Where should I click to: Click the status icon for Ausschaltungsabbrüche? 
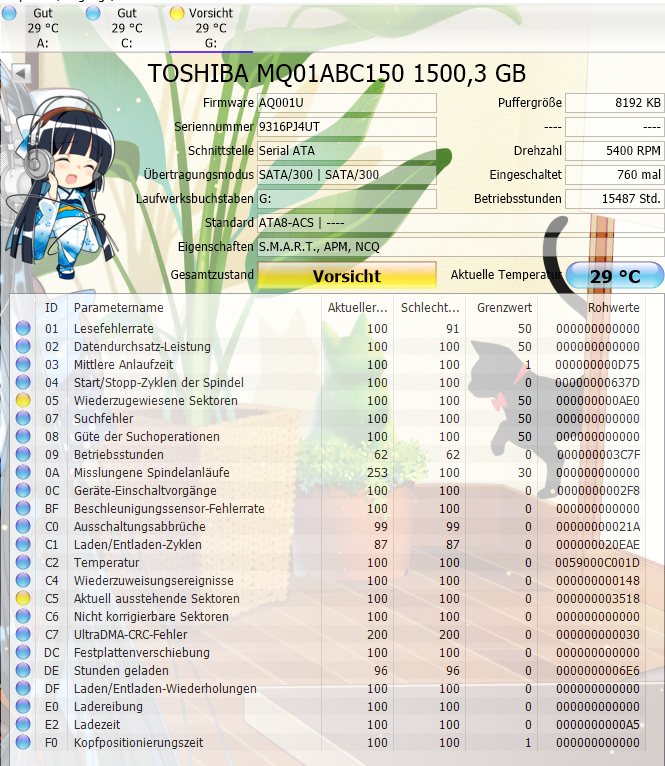point(23,527)
